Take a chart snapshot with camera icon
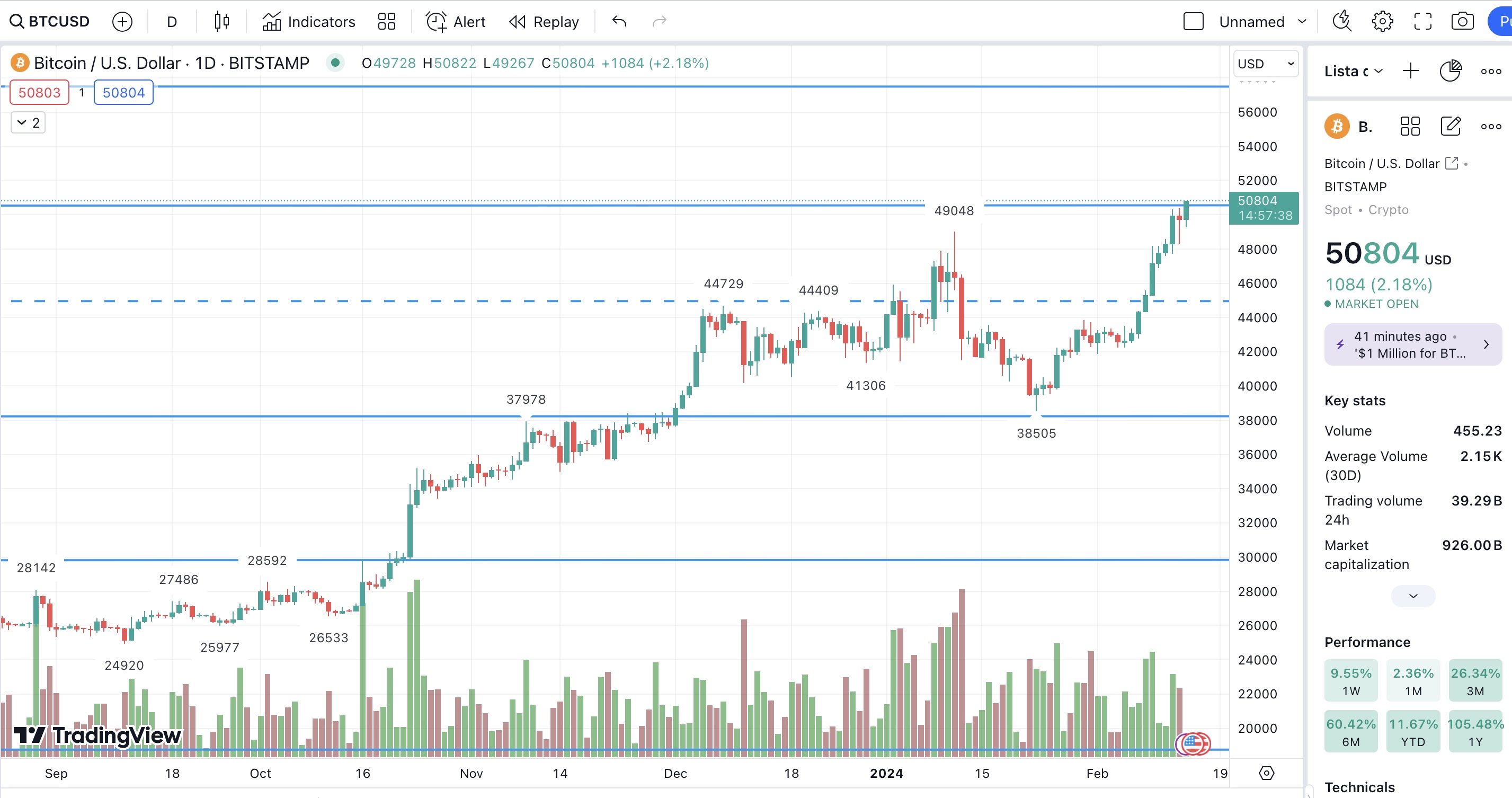 (1462, 22)
